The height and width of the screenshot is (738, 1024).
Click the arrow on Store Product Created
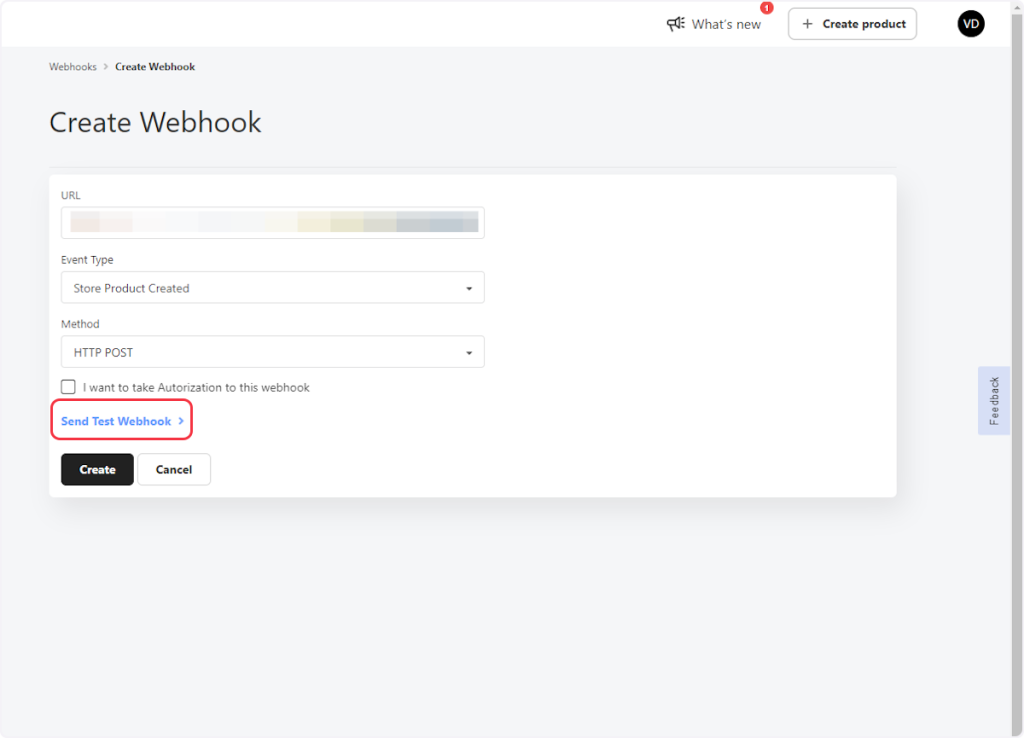(469, 289)
